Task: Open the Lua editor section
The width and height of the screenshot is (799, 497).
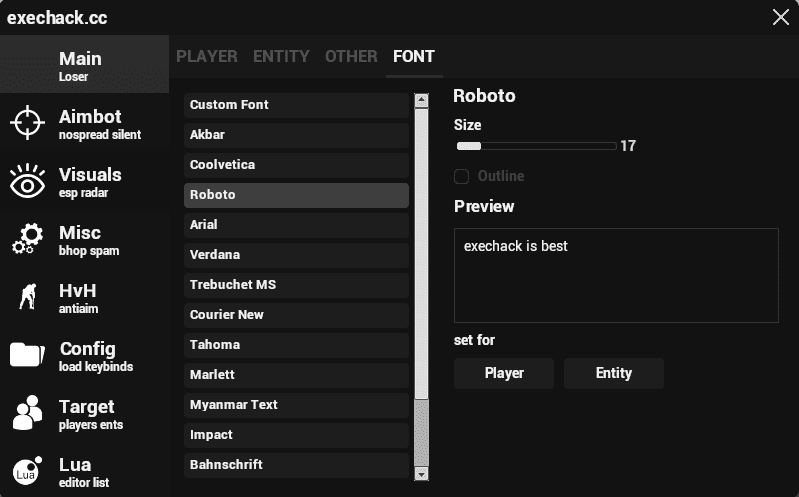Action: tap(84, 471)
